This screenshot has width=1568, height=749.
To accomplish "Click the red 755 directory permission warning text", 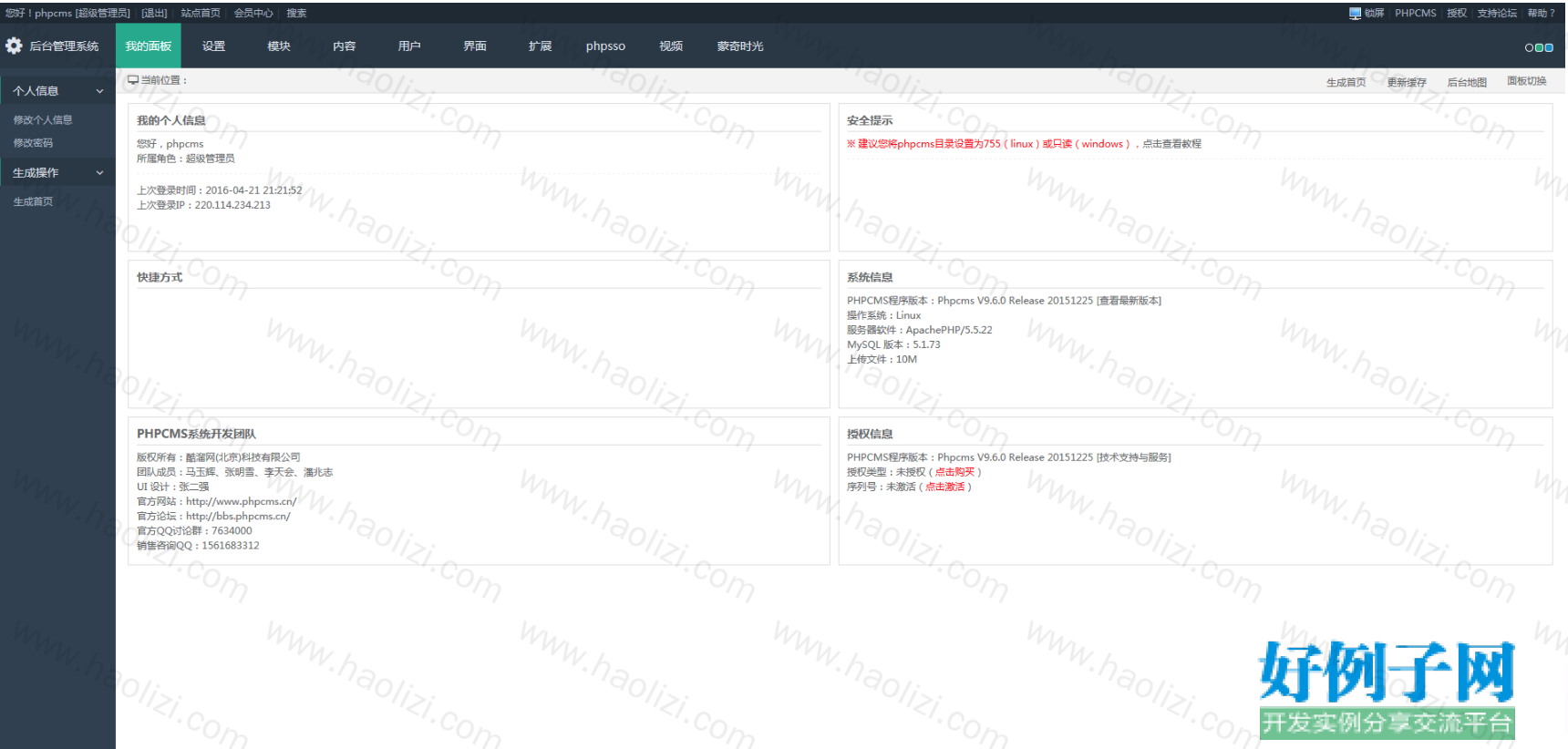I will pyautogui.click(x=988, y=144).
